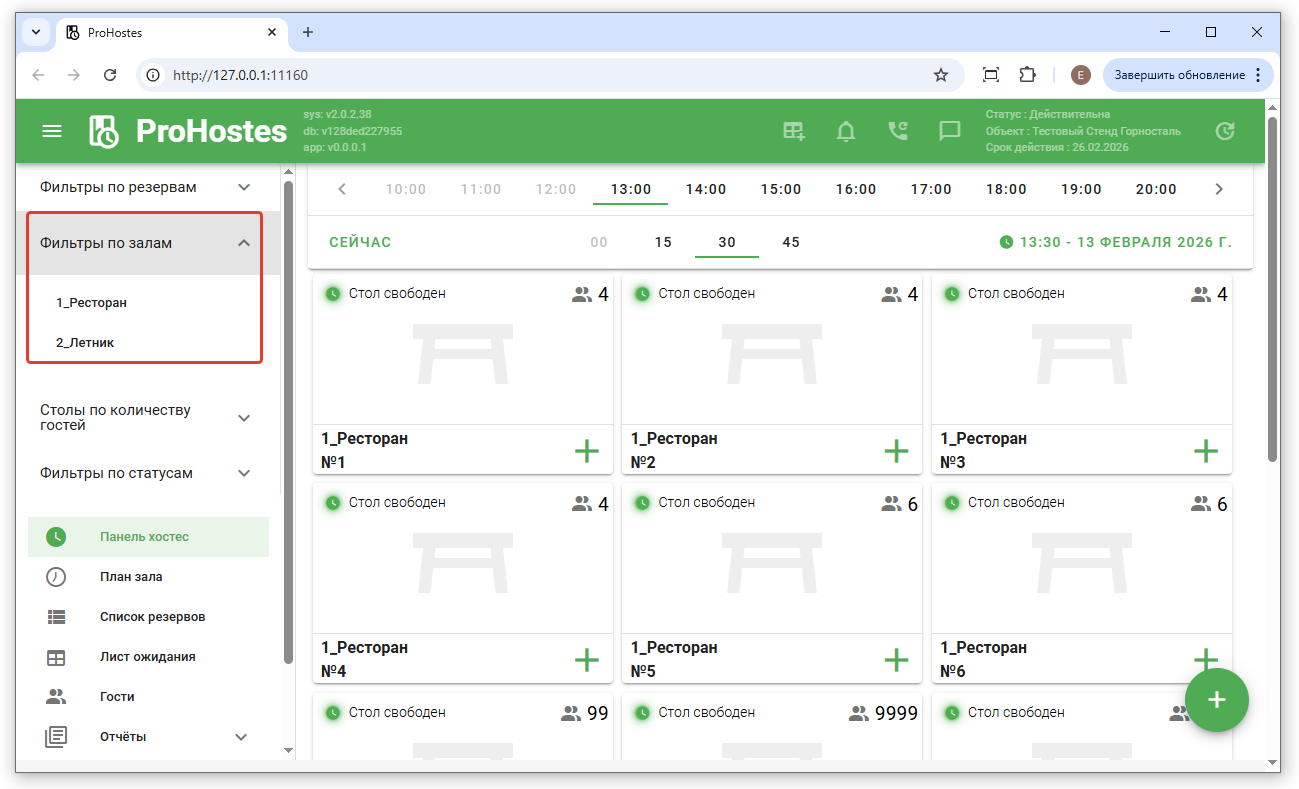Click the green plus on table №5
The height and width of the screenshot is (789, 1299).
point(896,660)
